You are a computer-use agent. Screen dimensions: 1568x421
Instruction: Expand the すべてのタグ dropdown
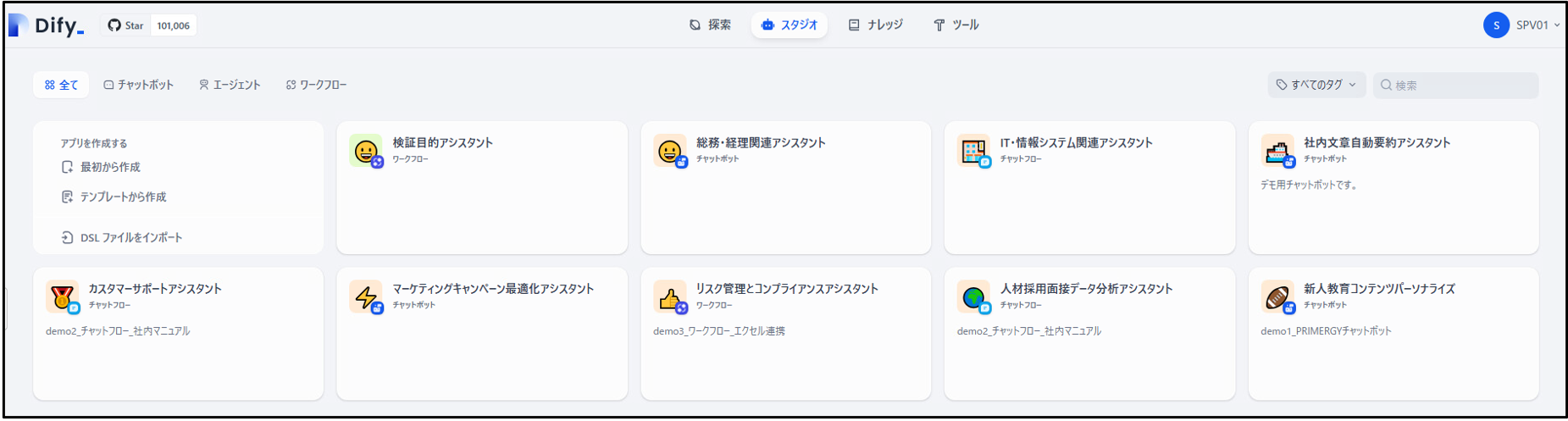[1316, 85]
